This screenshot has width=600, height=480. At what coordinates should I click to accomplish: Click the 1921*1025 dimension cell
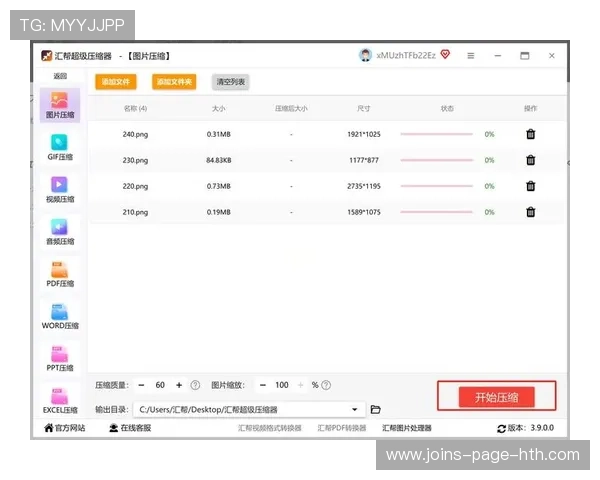point(364,134)
